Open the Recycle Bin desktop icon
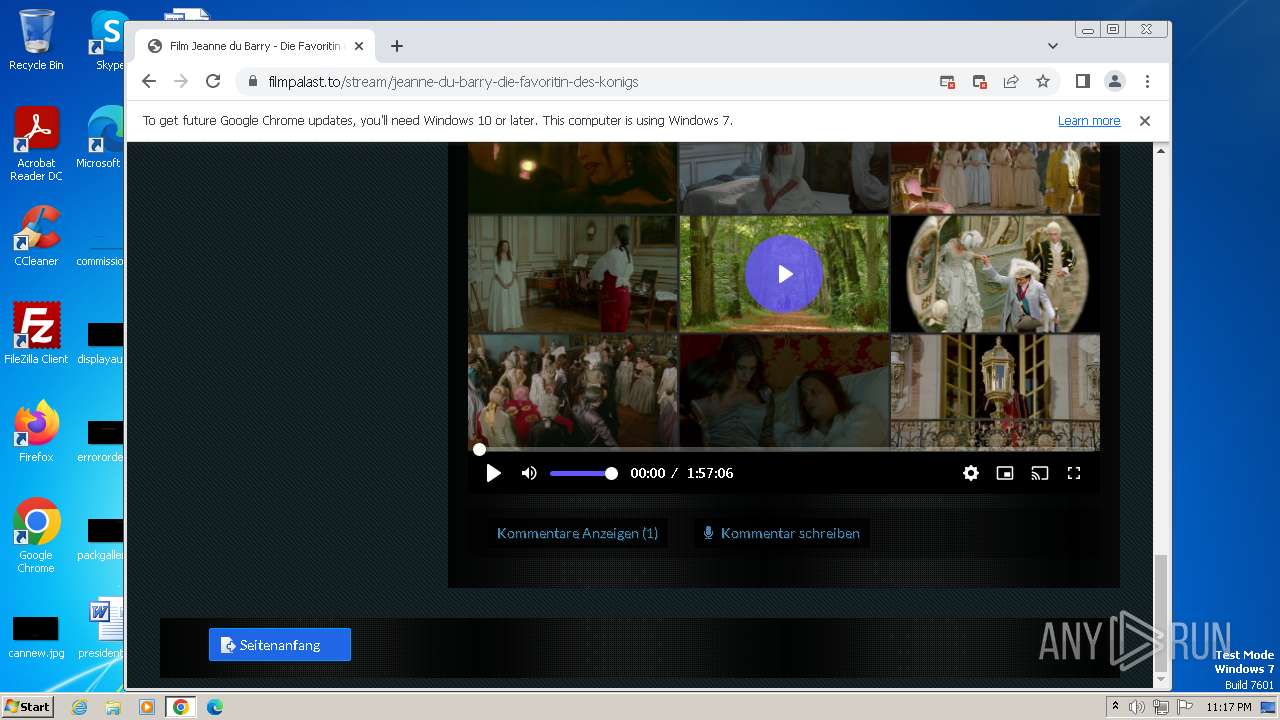This screenshot has height=720, width=1280. click(x=36, y=40)
